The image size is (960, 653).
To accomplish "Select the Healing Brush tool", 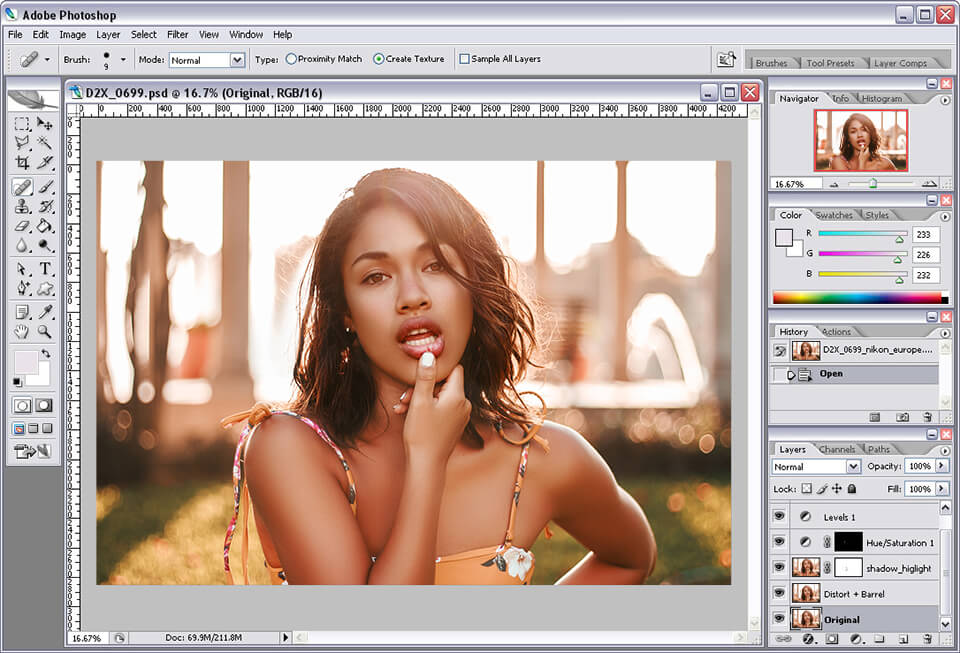I will [22, 188].
